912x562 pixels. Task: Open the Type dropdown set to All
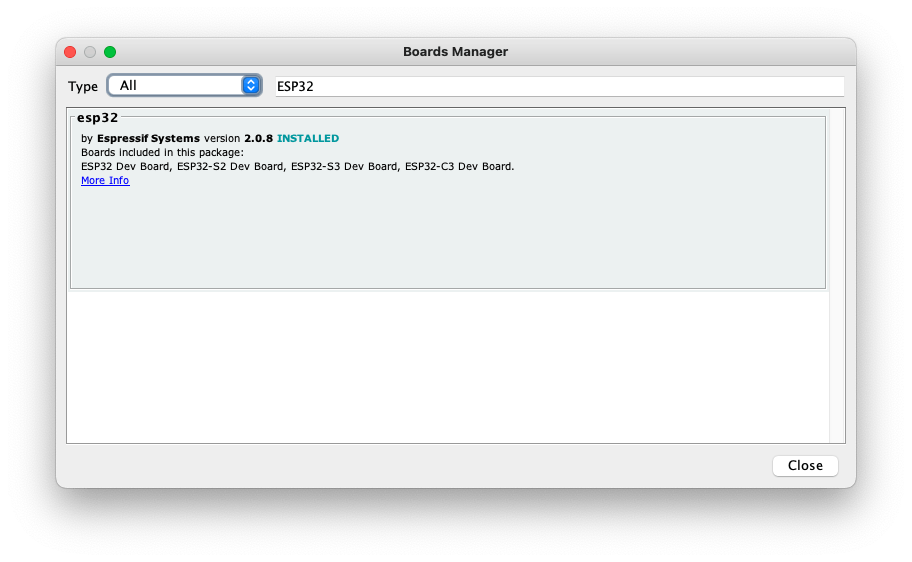(184, 86)
